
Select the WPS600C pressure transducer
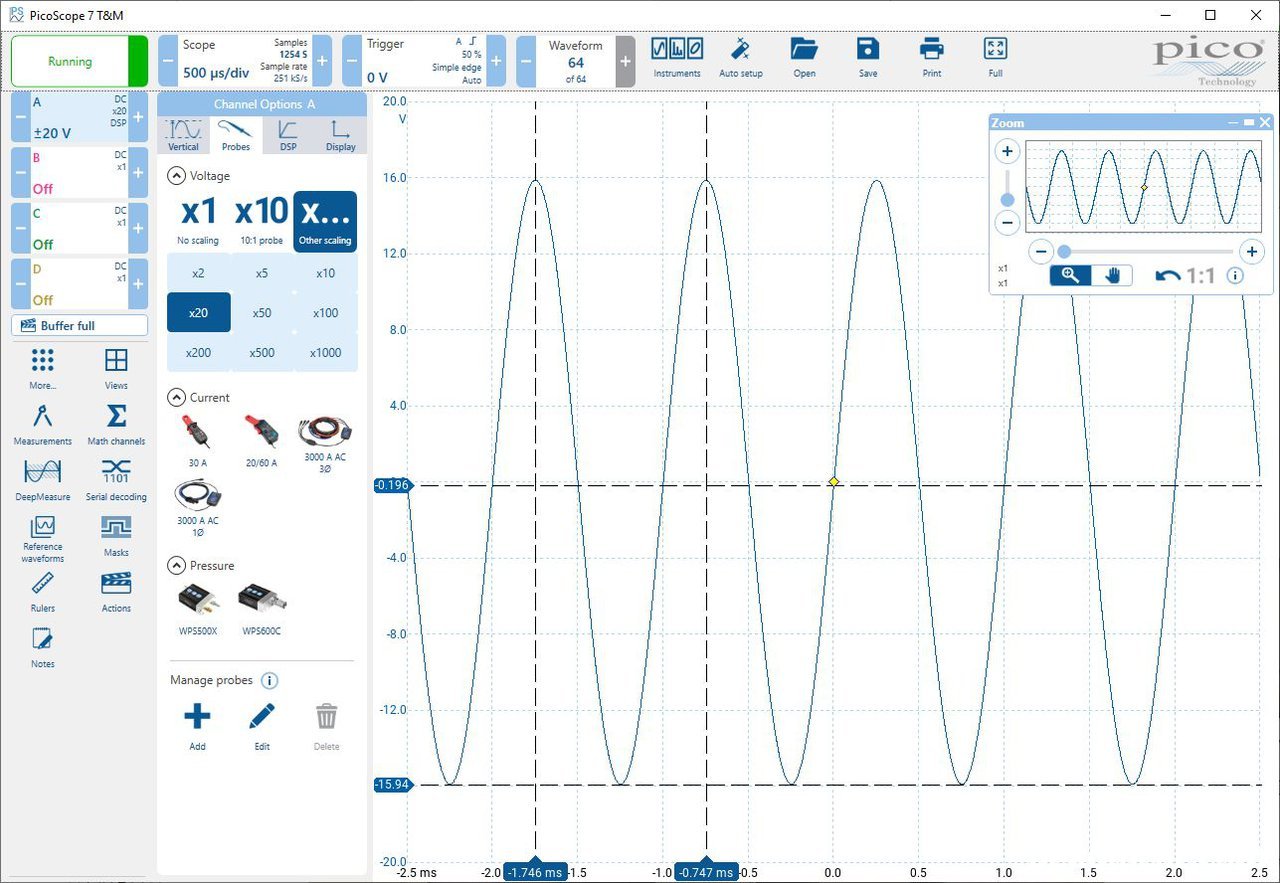pyautogui.click(x=261, y=610)
